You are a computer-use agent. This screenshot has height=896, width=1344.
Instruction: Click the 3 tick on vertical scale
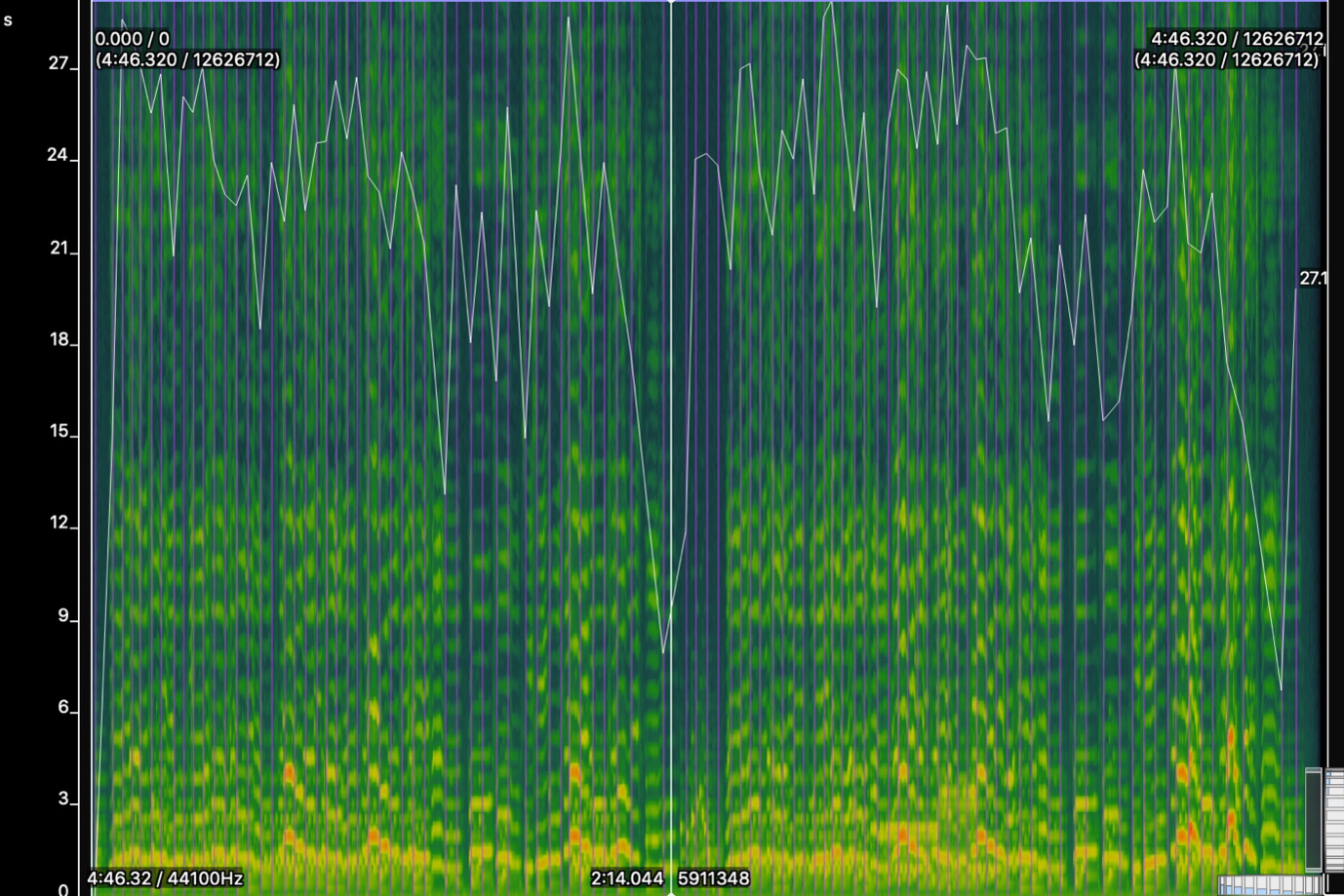pos(62,799)
